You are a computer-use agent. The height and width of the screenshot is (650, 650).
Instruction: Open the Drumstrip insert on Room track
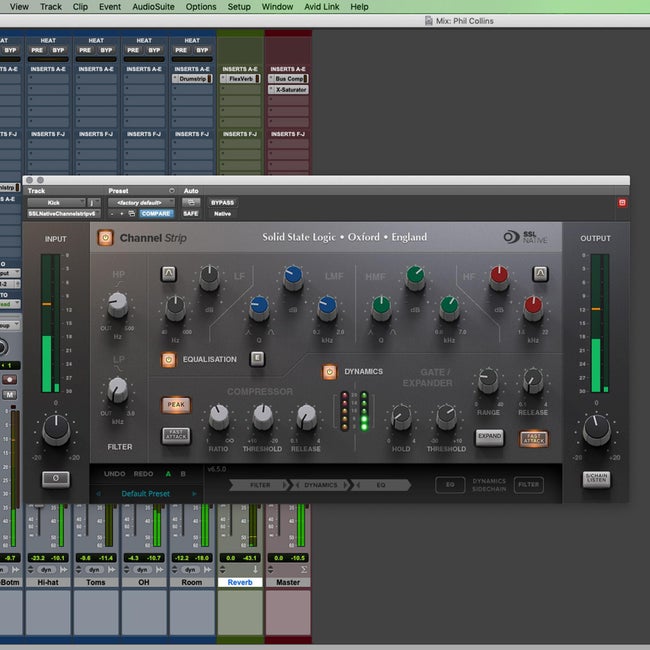pos(192,78)
